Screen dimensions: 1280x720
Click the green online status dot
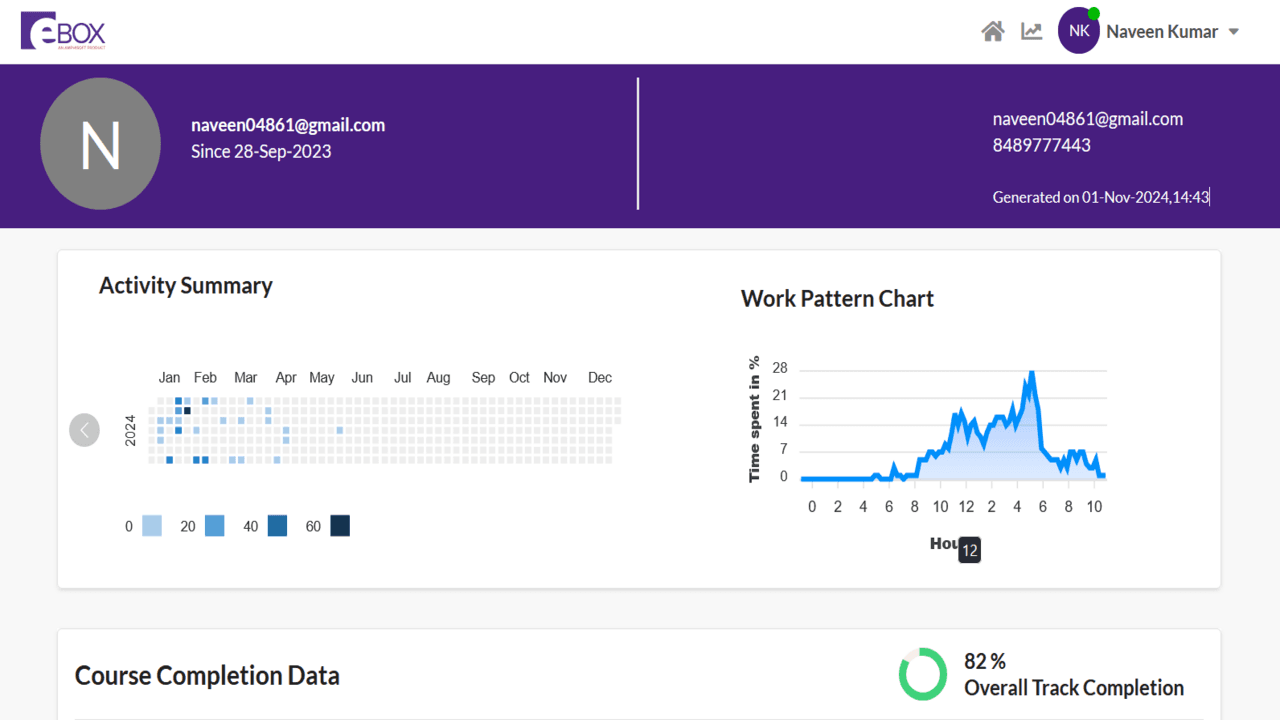1094,13
